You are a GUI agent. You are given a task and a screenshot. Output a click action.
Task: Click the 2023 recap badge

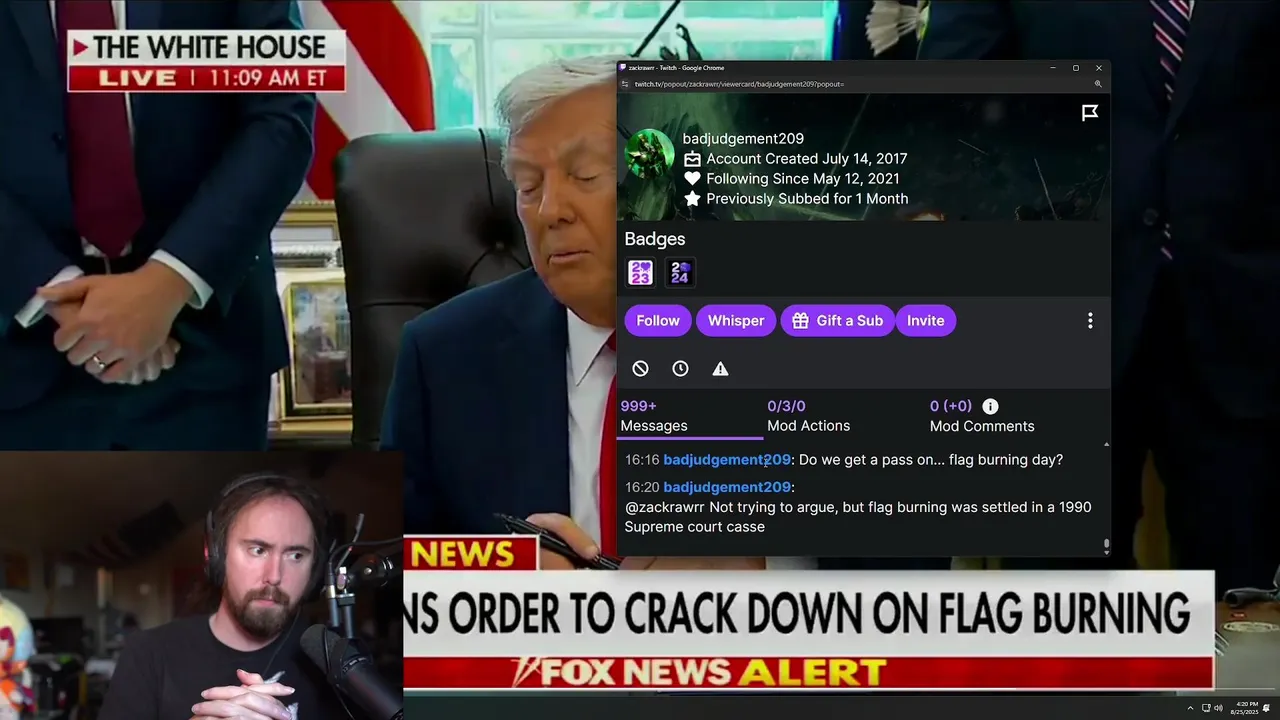[x=640, y=272]
